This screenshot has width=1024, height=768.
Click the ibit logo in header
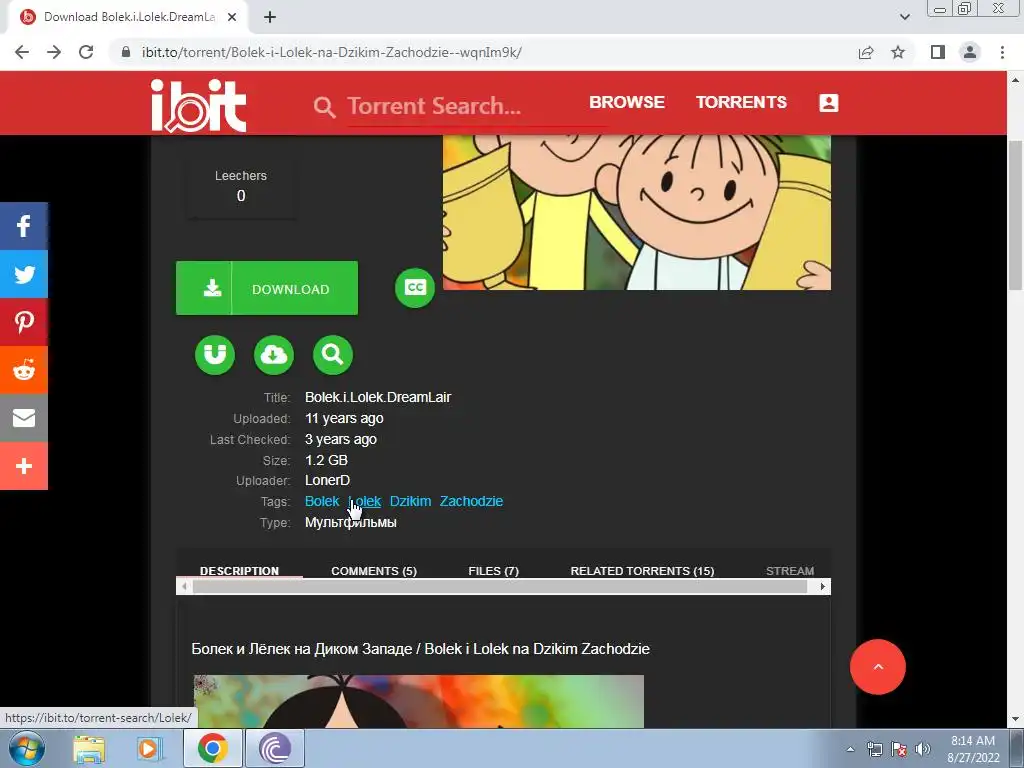pos(199,106)
